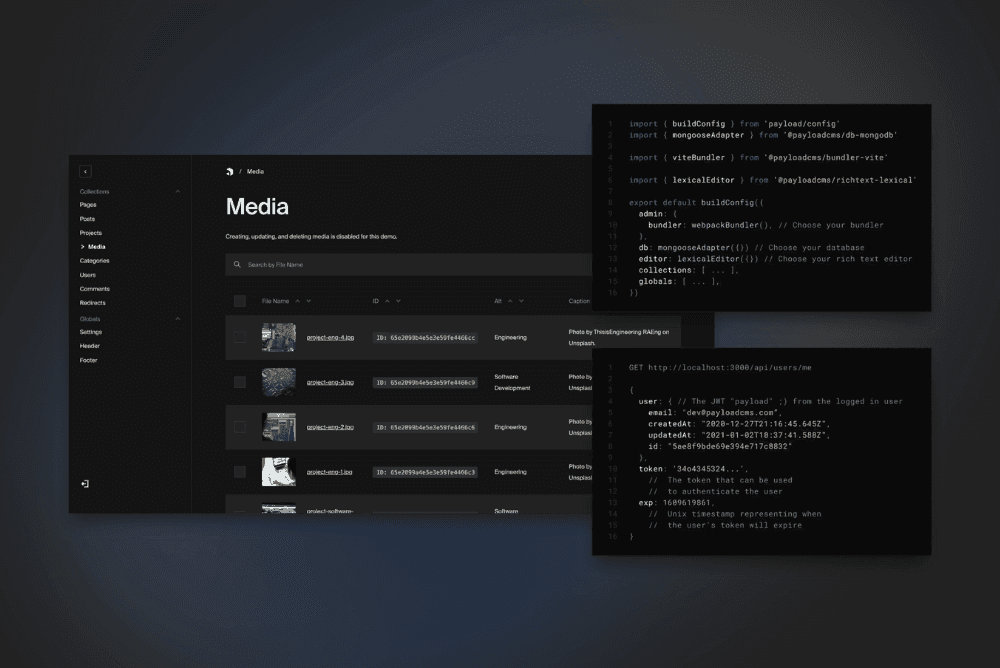The image size is (1000, 668).
Task: Open Posts in the sidebar
Action: coord(87,219)
